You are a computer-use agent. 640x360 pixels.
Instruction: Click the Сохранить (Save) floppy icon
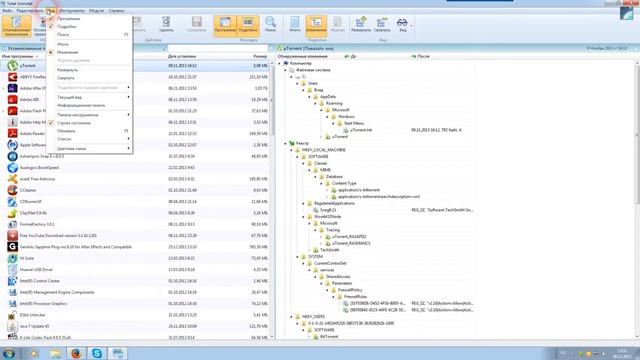(197, 24)
